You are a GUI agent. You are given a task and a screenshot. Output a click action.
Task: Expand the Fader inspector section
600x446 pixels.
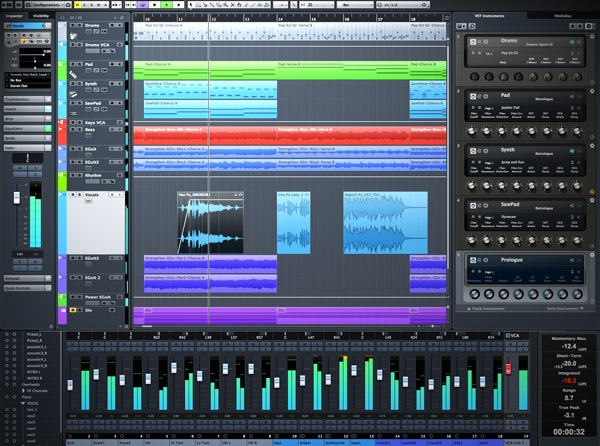(28, 148)
